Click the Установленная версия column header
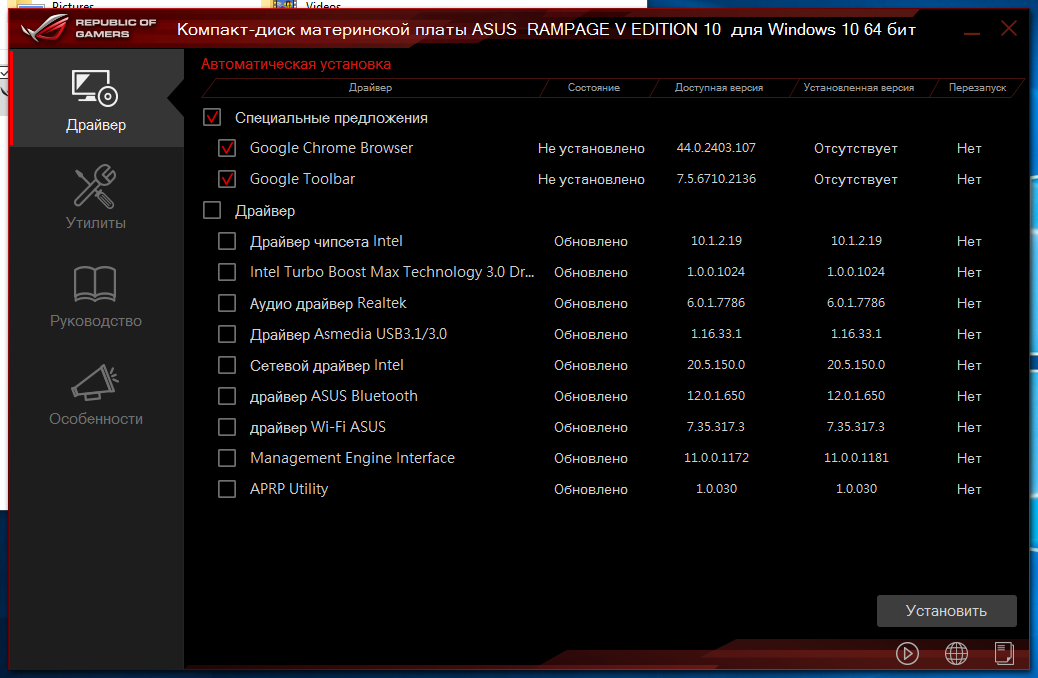The width and height of the screenshot is (1038, 678). 859,87
